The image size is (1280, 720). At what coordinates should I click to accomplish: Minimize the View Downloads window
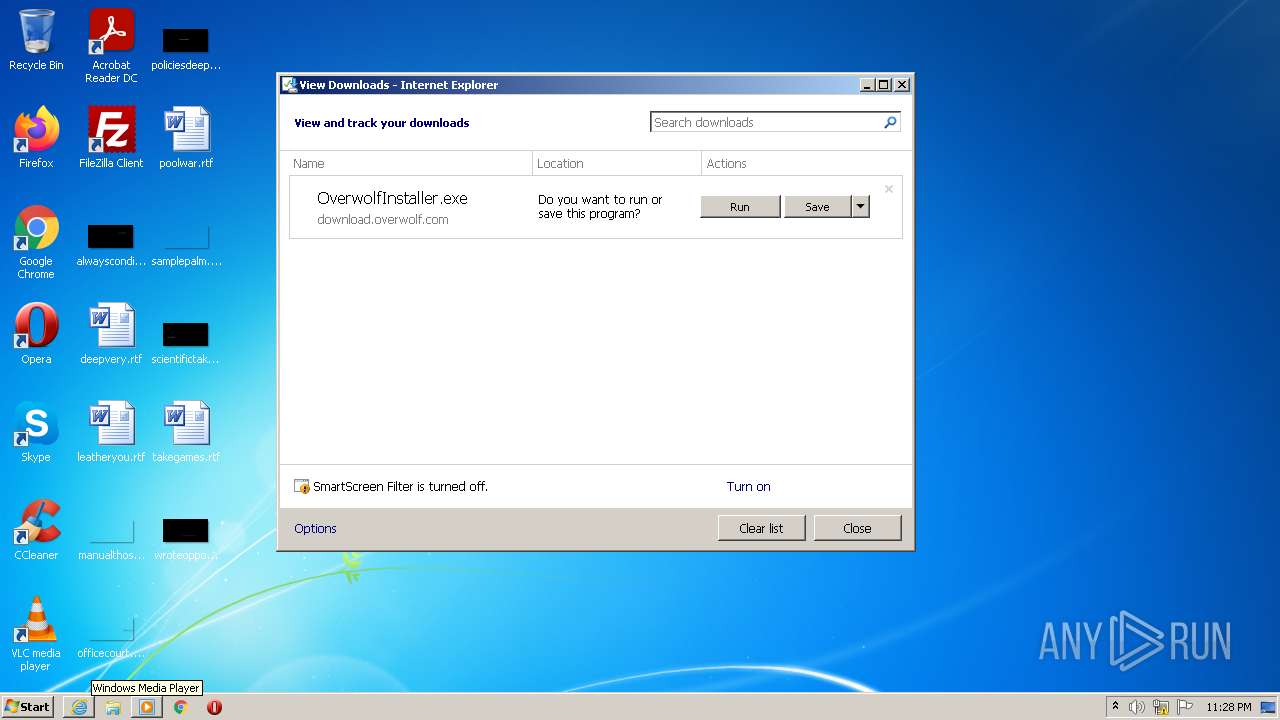click(867, 85)
